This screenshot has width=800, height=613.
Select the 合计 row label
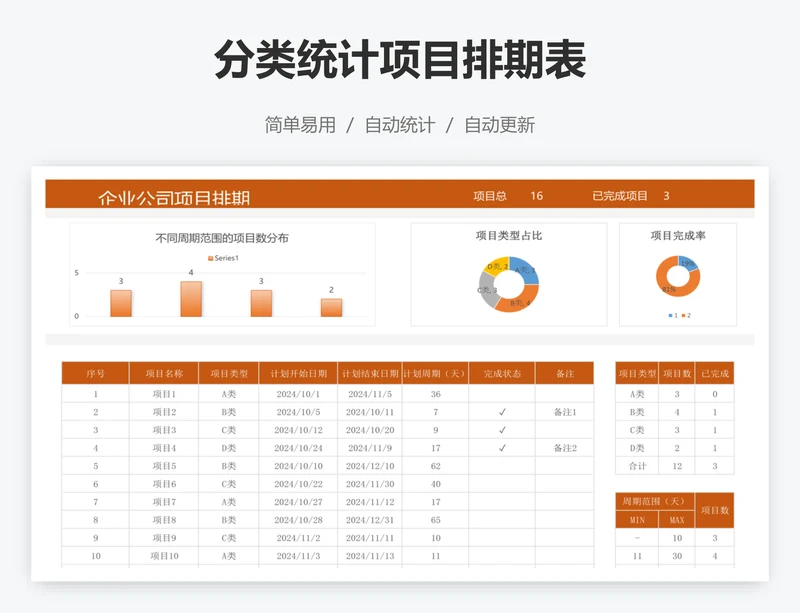637,466
